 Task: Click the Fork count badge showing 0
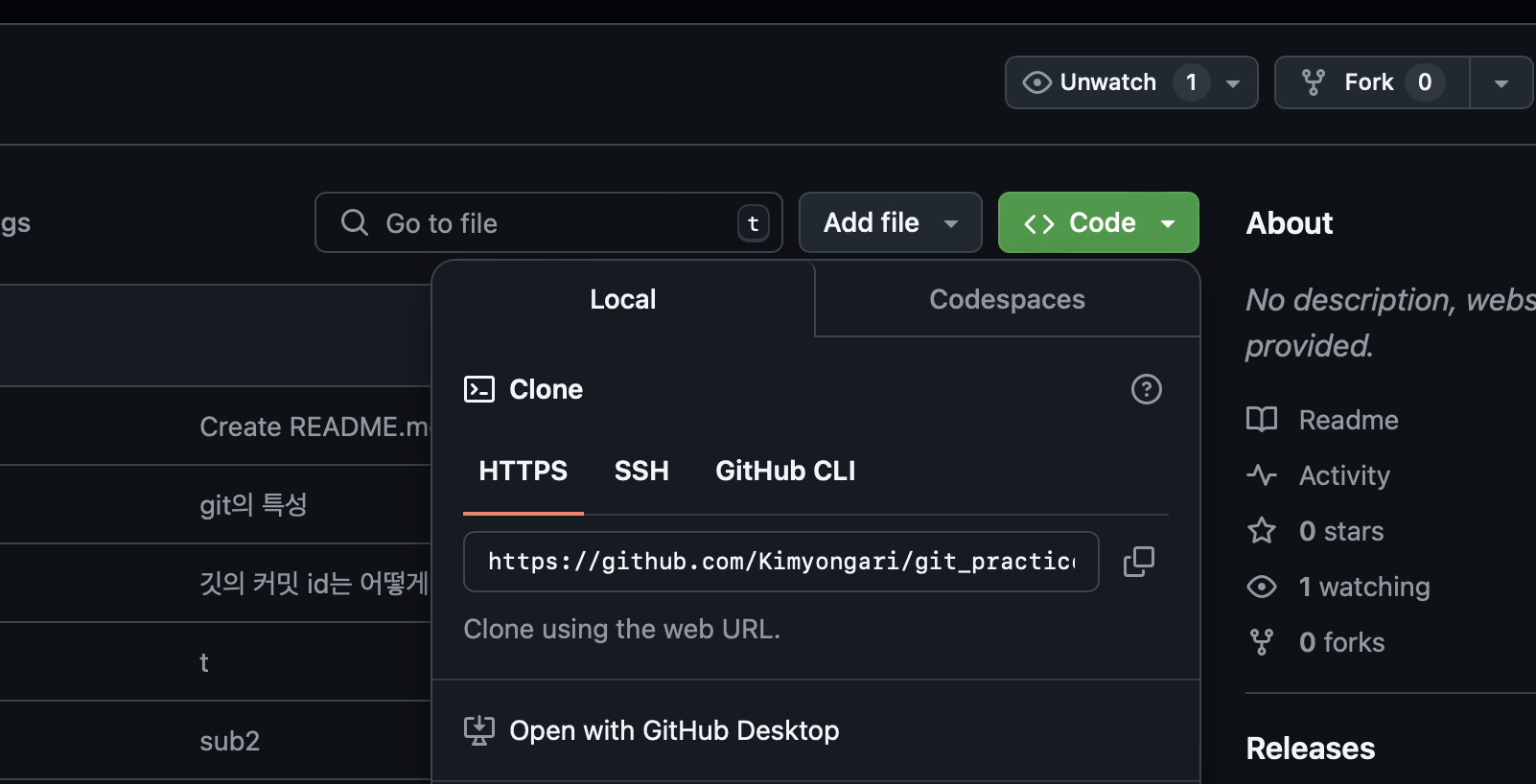coord(1425,82)
